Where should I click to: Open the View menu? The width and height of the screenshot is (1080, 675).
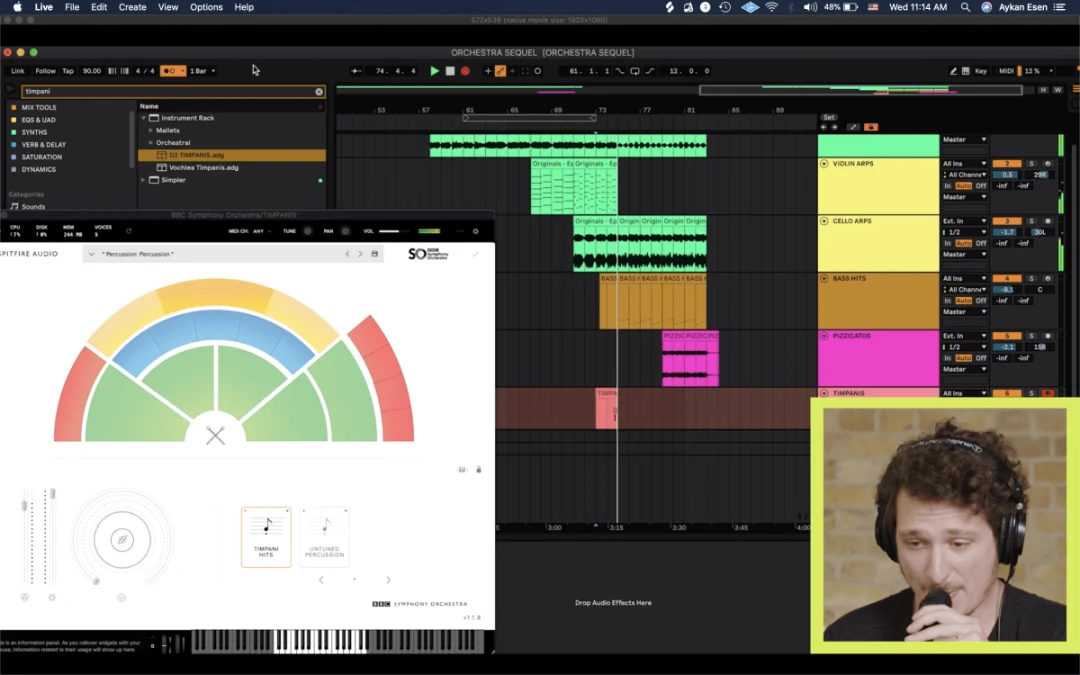(168, 7)
